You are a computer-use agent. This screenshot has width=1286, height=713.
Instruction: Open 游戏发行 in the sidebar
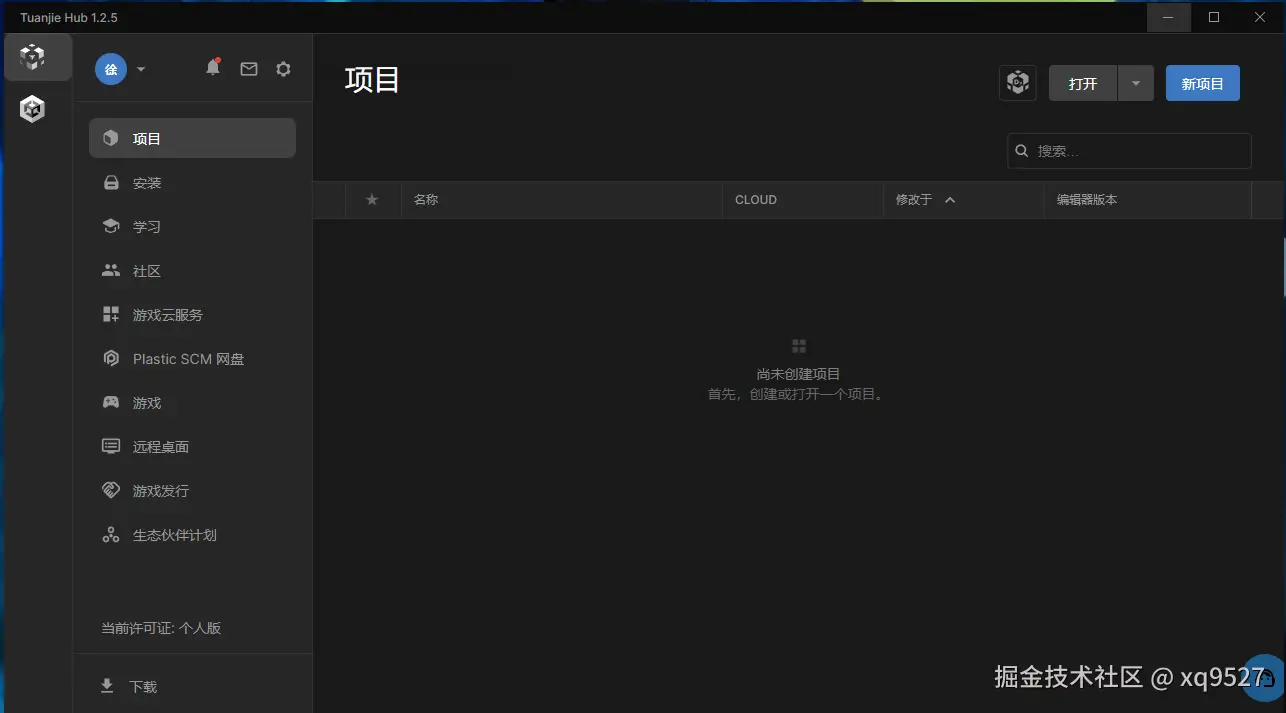(x=192, y=491)
